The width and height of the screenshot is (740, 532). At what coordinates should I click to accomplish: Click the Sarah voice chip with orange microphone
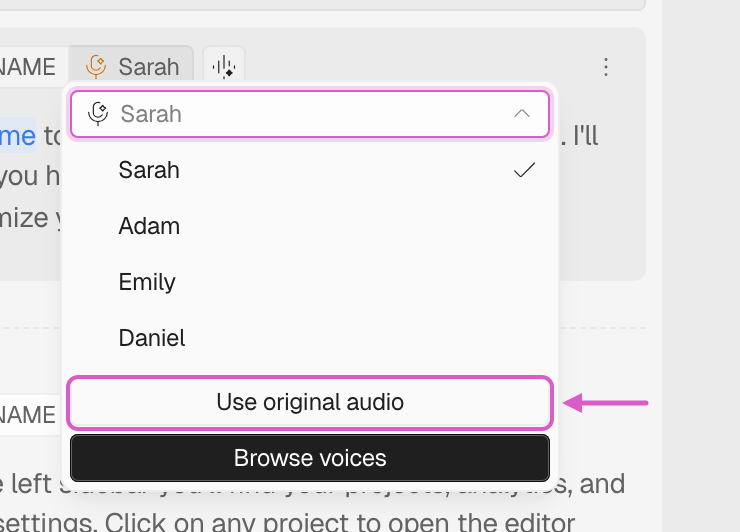[x=132, y=66]
